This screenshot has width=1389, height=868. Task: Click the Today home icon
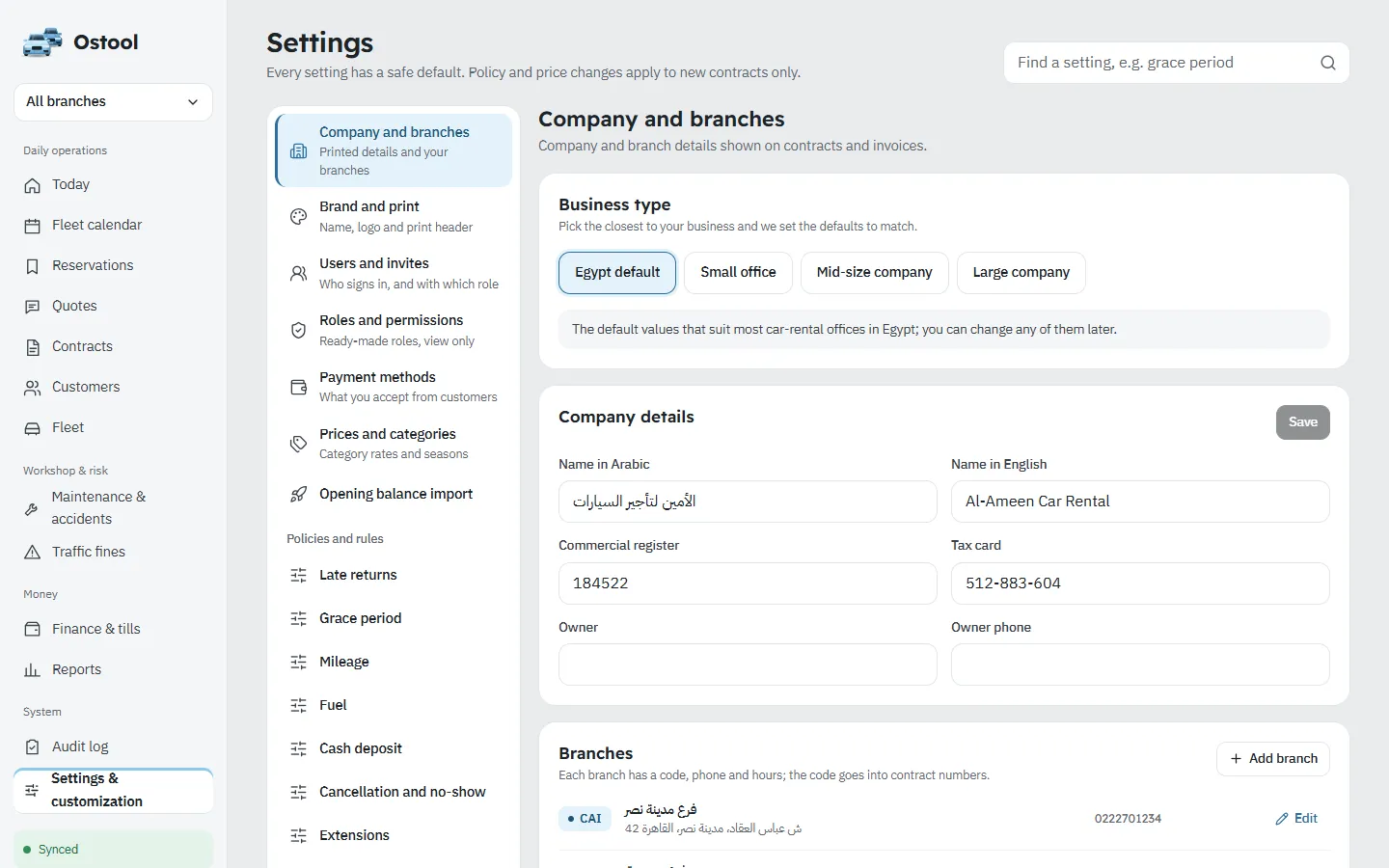[33, 185]
